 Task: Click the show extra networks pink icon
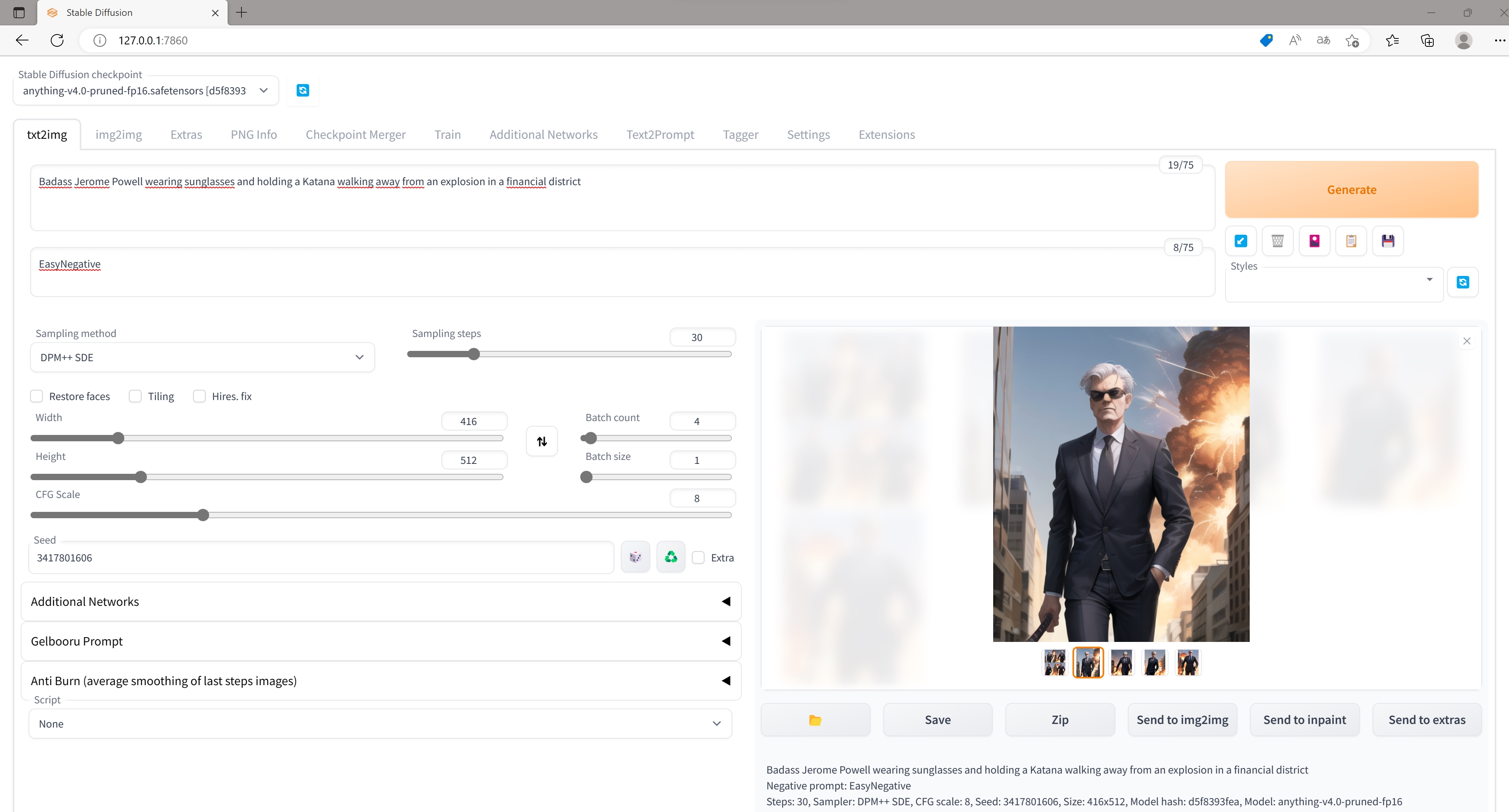point(1314,241)
